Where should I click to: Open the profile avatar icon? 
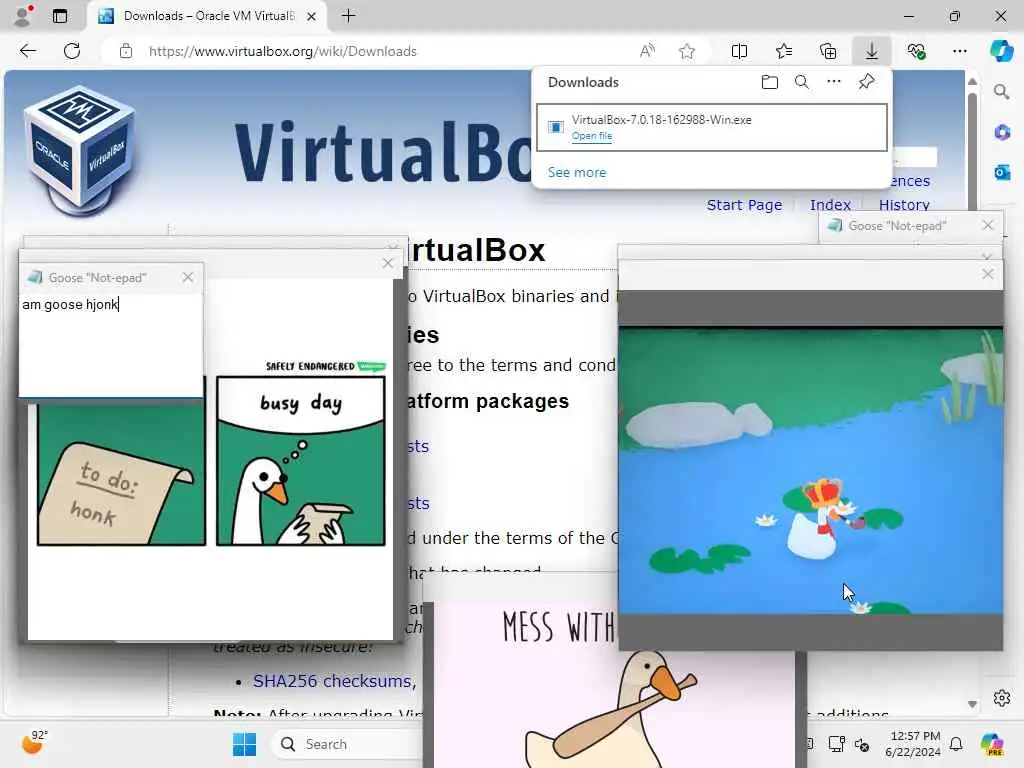[23, 16]
